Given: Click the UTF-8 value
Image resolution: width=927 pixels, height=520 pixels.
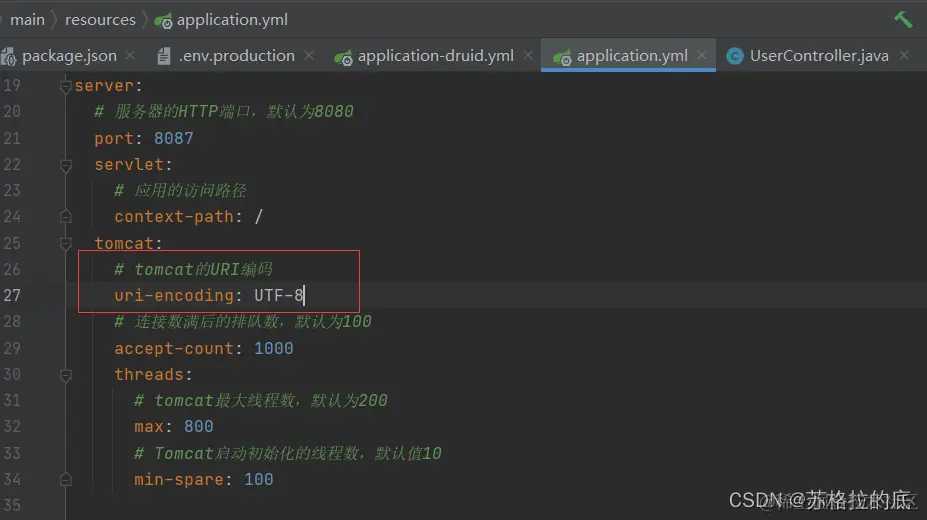Looking at the screenshot, I should pyautogui.click(x=278, y=295).
